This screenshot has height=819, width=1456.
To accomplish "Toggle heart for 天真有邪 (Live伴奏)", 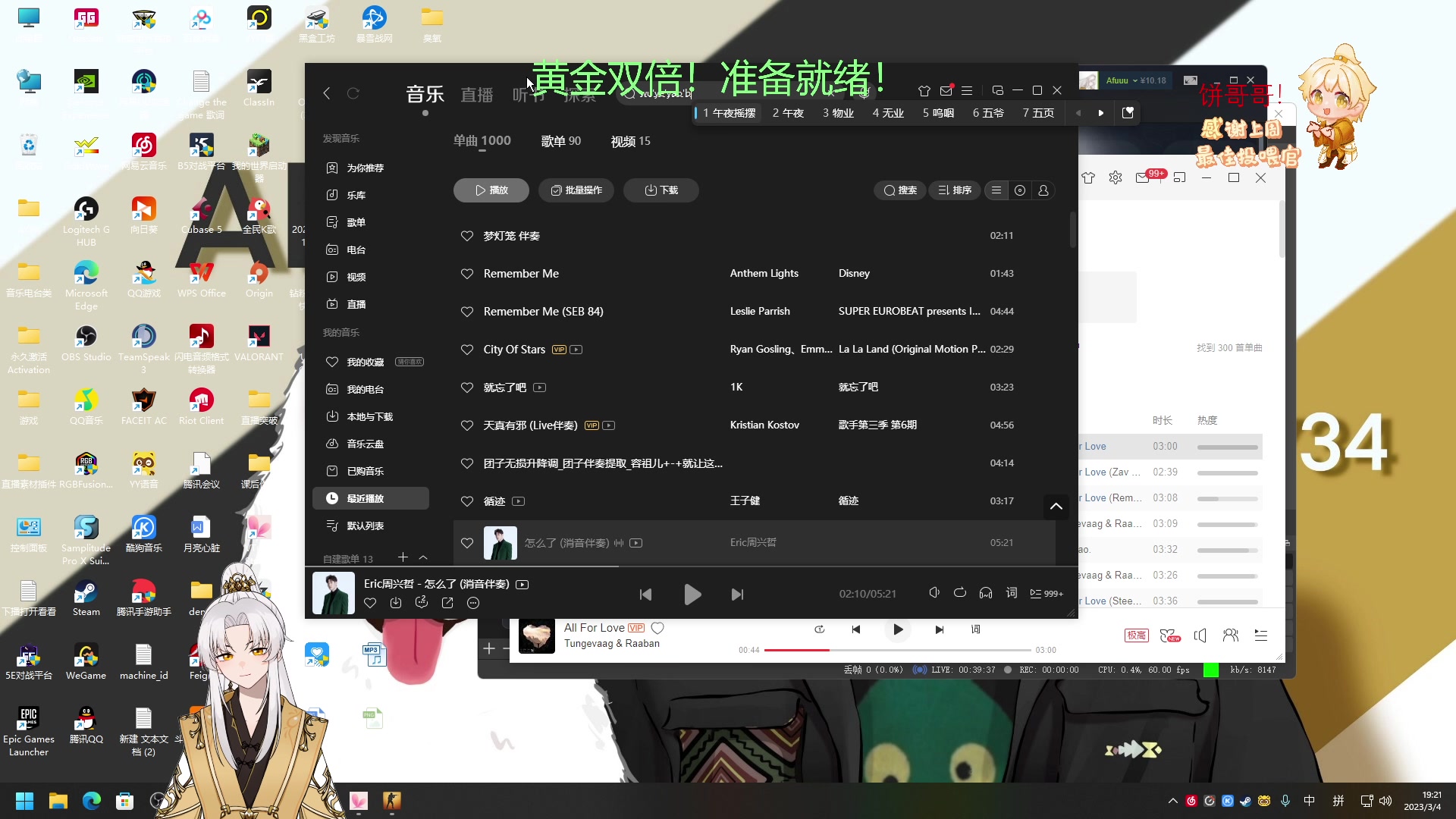I will pos(467,425).
